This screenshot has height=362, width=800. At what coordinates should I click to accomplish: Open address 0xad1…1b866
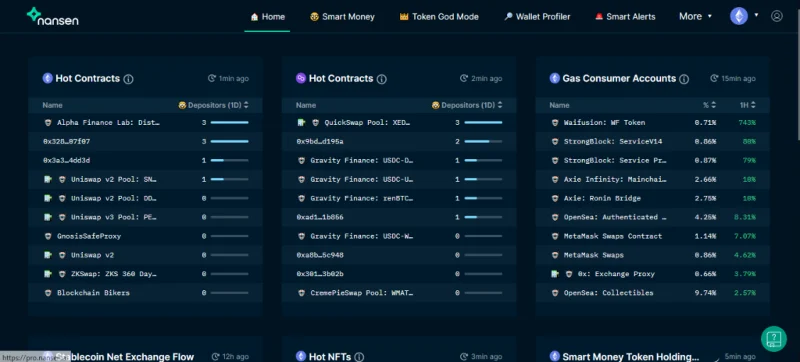pos(320,217)
